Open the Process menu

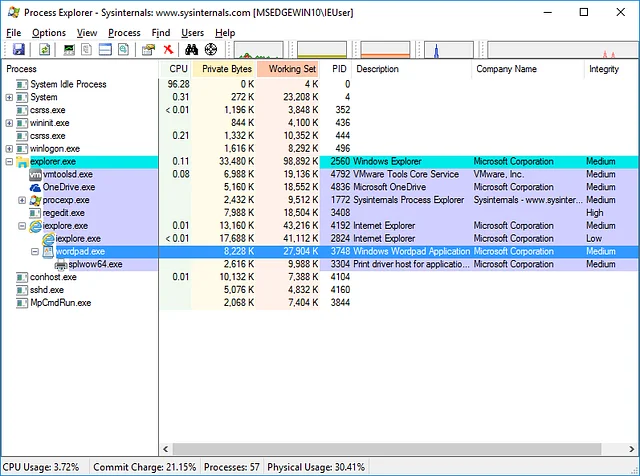[124, 33]
